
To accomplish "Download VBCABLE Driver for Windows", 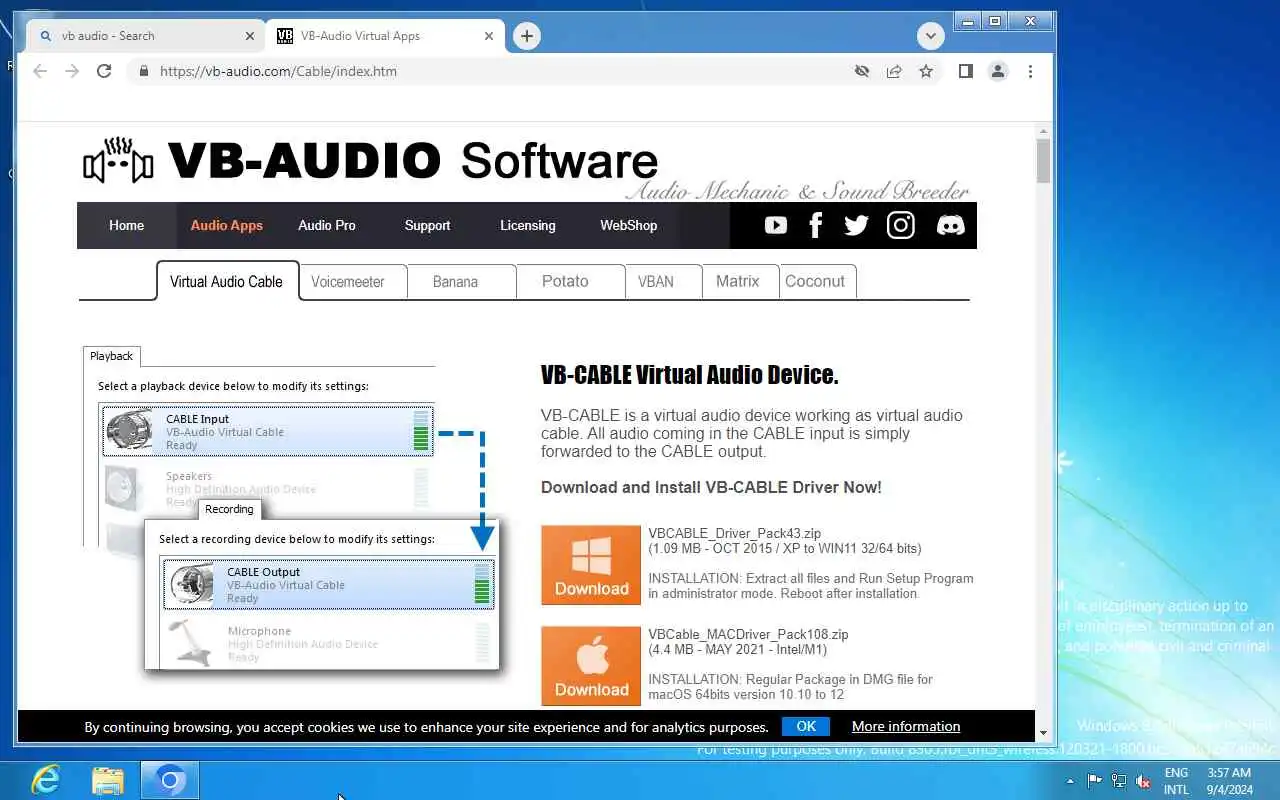I will pyautogui.click(x=591, y=565).
